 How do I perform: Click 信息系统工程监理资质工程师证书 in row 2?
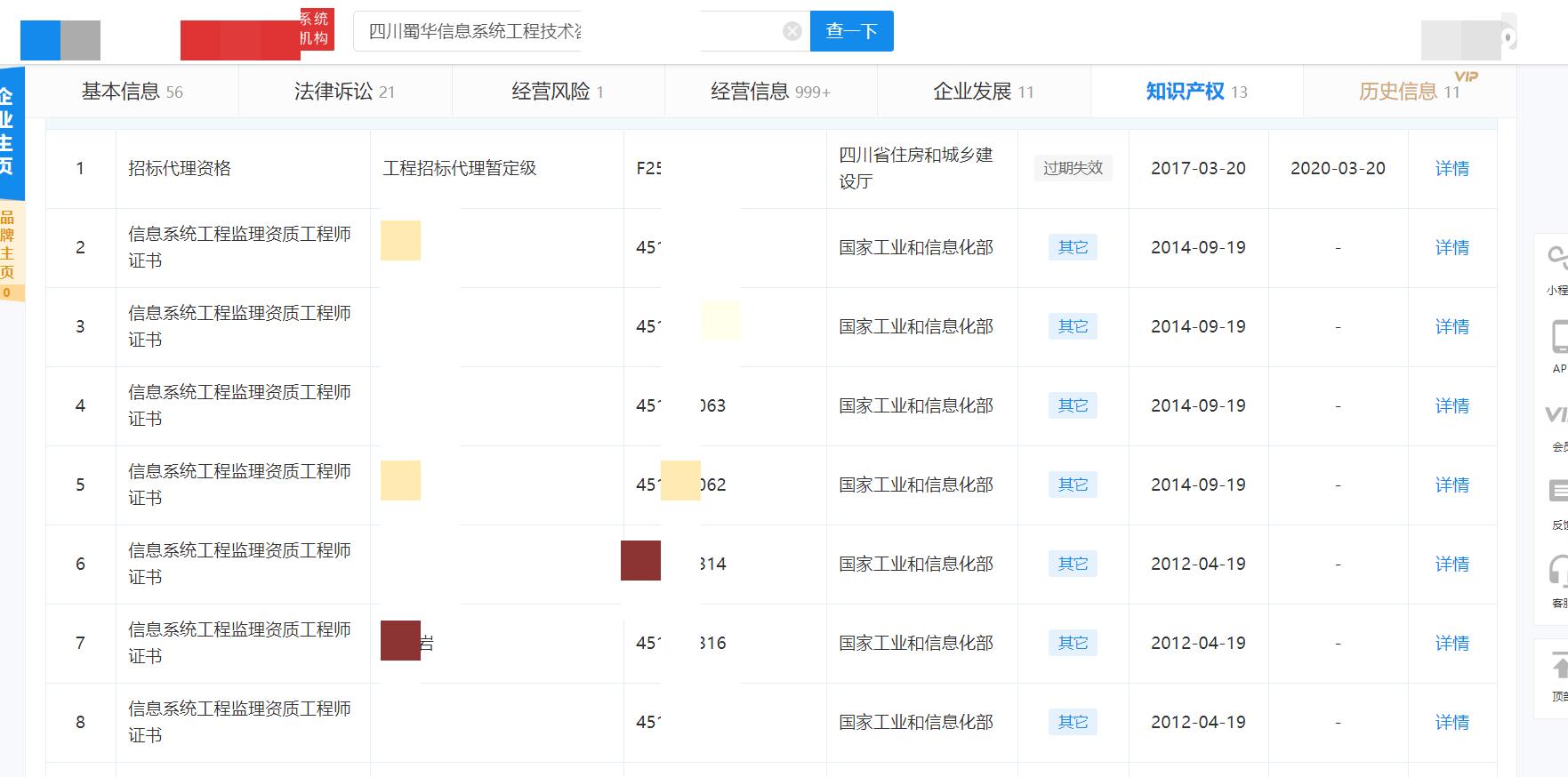tap(239, 247)
